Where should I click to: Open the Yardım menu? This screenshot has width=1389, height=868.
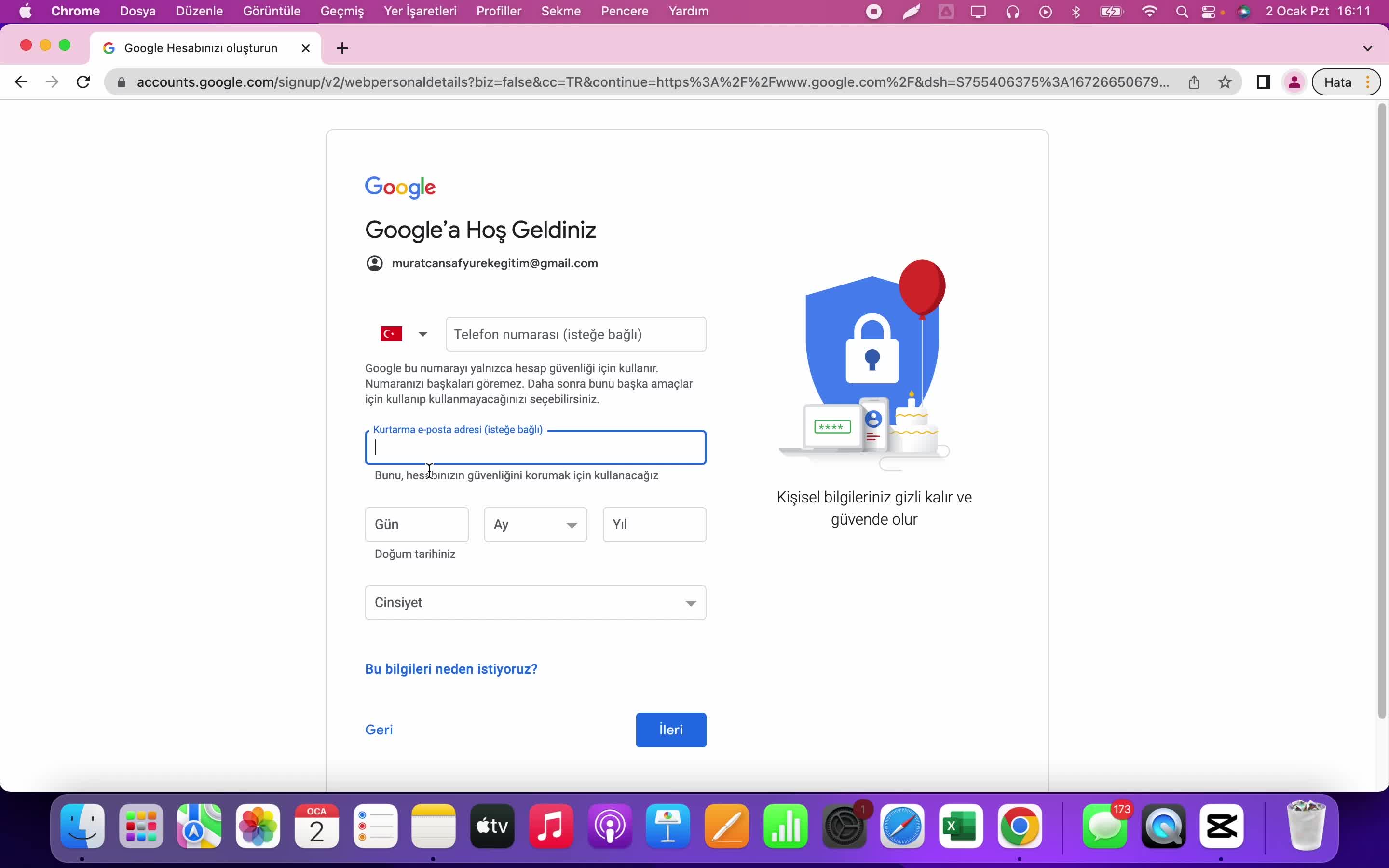pyautogui.click(x=688, y=11)
